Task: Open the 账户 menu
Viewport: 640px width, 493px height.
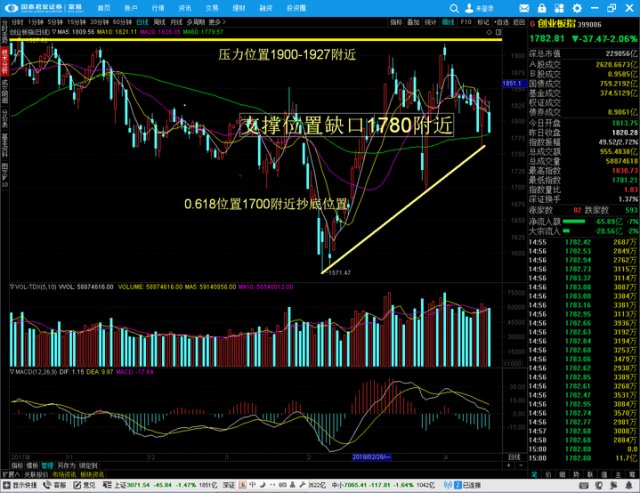Action: click(131, 8)
